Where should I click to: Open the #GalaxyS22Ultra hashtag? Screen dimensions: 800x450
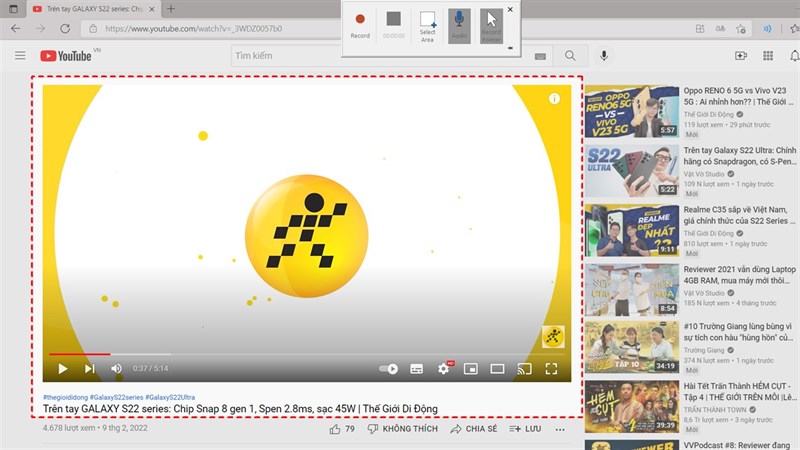(170, 397)
